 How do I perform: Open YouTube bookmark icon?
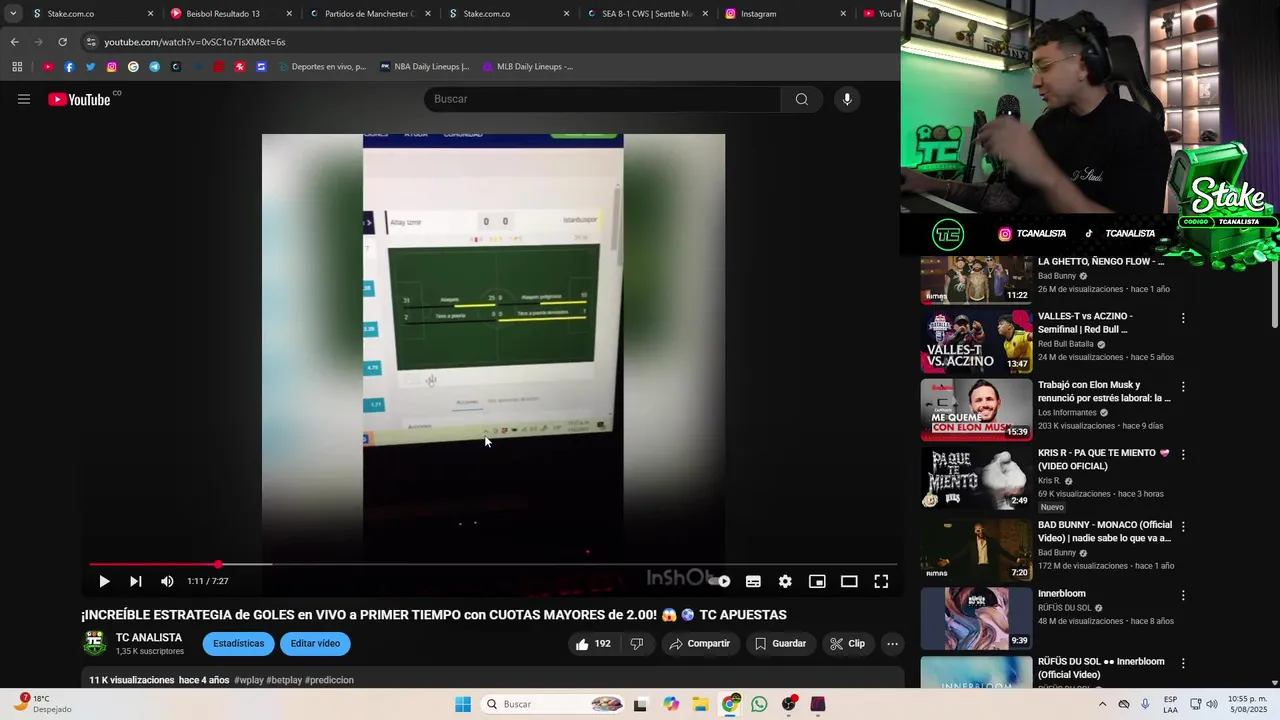(x=47, y=67)
